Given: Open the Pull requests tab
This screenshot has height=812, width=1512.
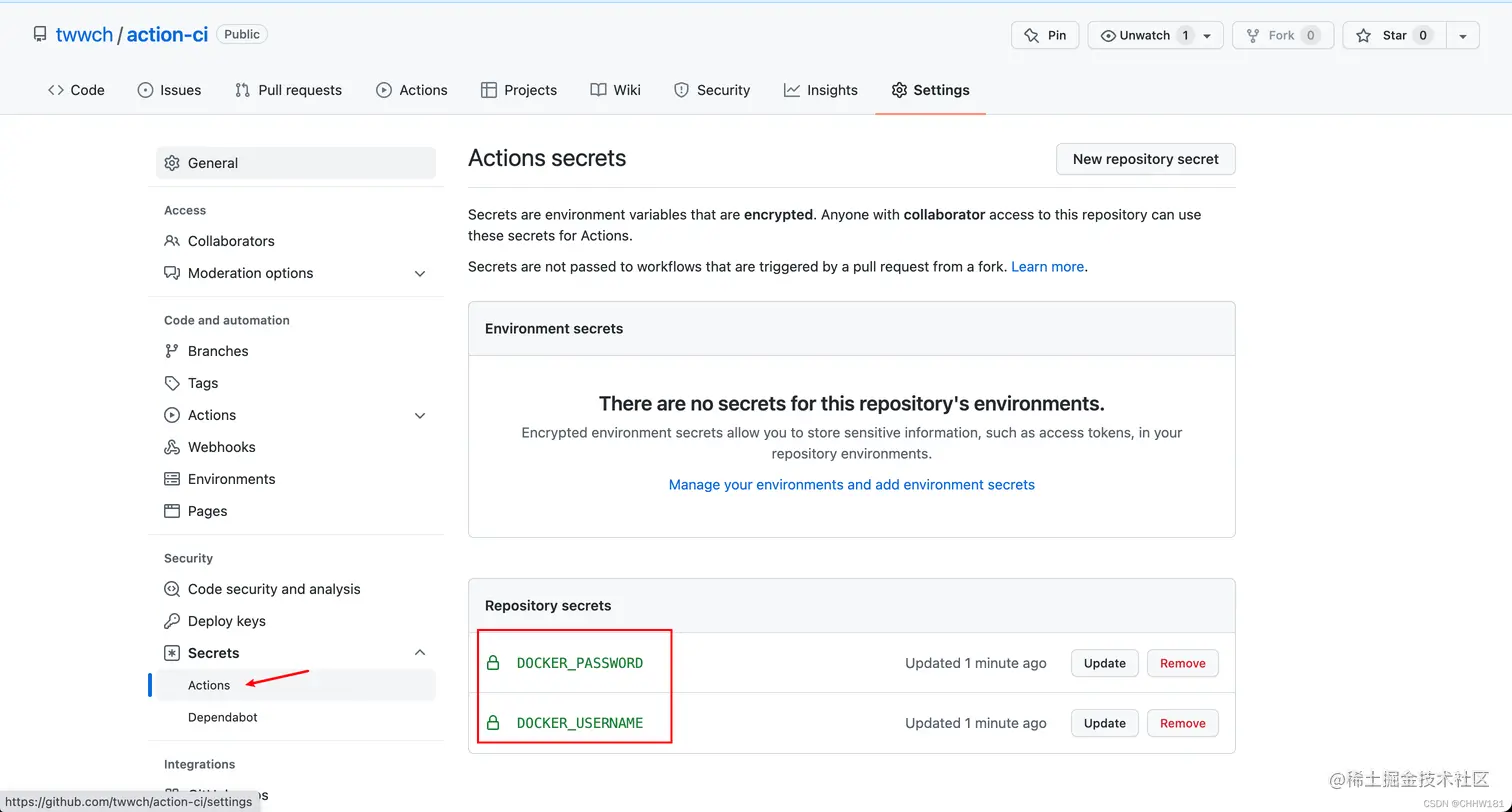Looking at the screenshot, I should tap(288, 90).
